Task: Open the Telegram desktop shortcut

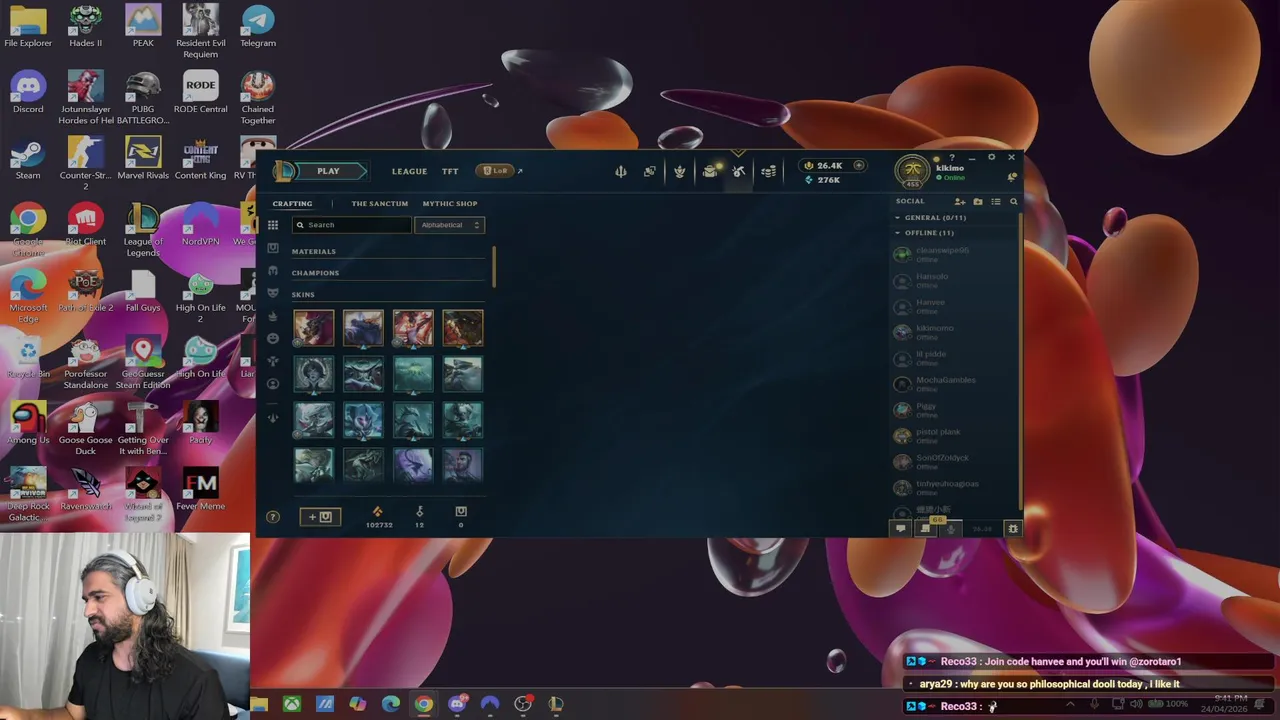Action: pyautogui.click(x=258, y=27)
